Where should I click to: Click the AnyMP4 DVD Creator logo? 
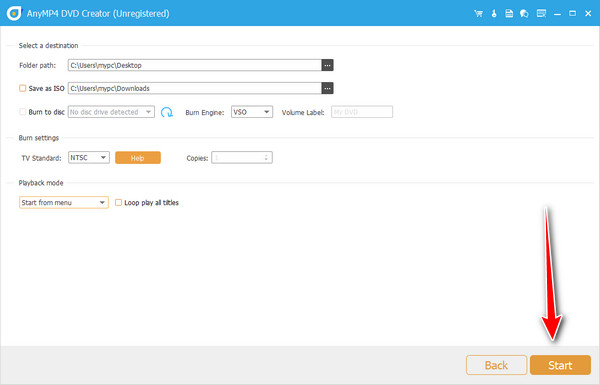(14, 13)
